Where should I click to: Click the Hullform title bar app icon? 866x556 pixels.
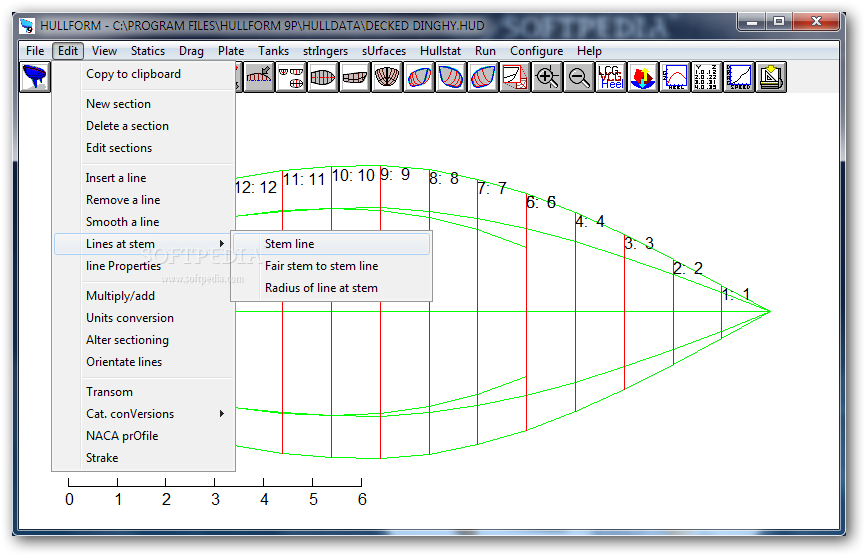[x=27, y=25]
